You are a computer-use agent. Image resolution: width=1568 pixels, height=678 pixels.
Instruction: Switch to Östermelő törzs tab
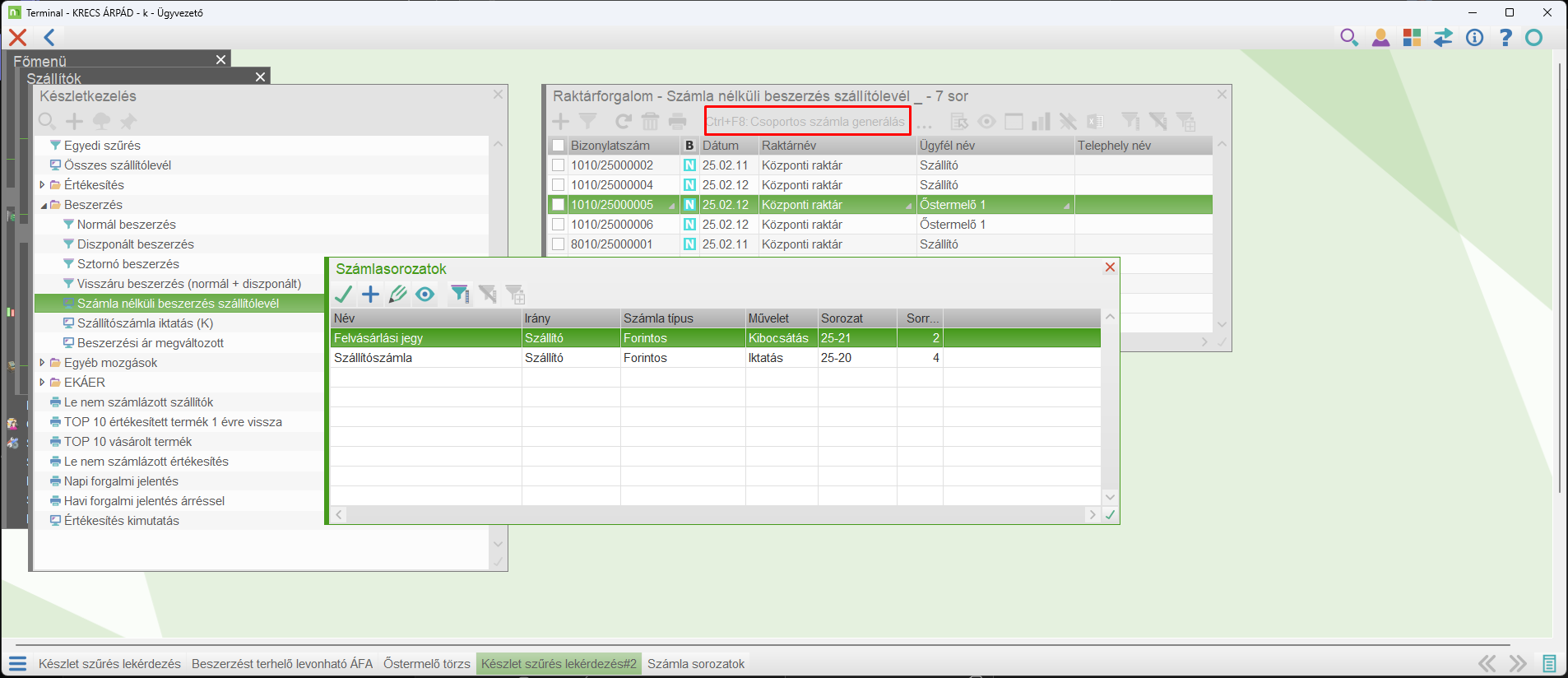point(427,664)
